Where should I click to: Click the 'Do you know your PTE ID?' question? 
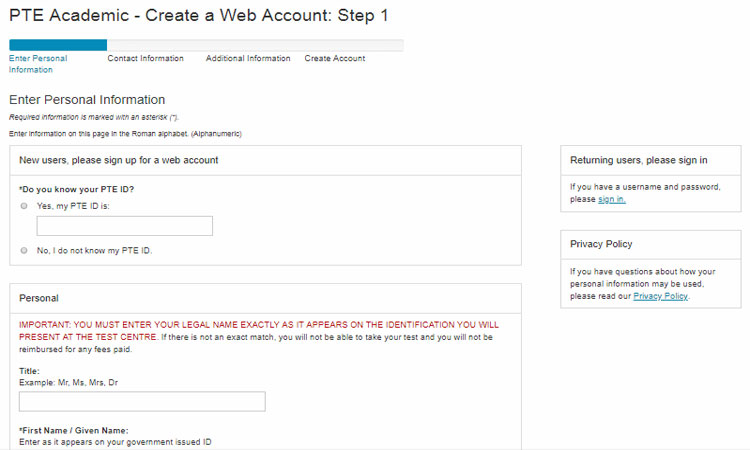(x=77, y=189)
